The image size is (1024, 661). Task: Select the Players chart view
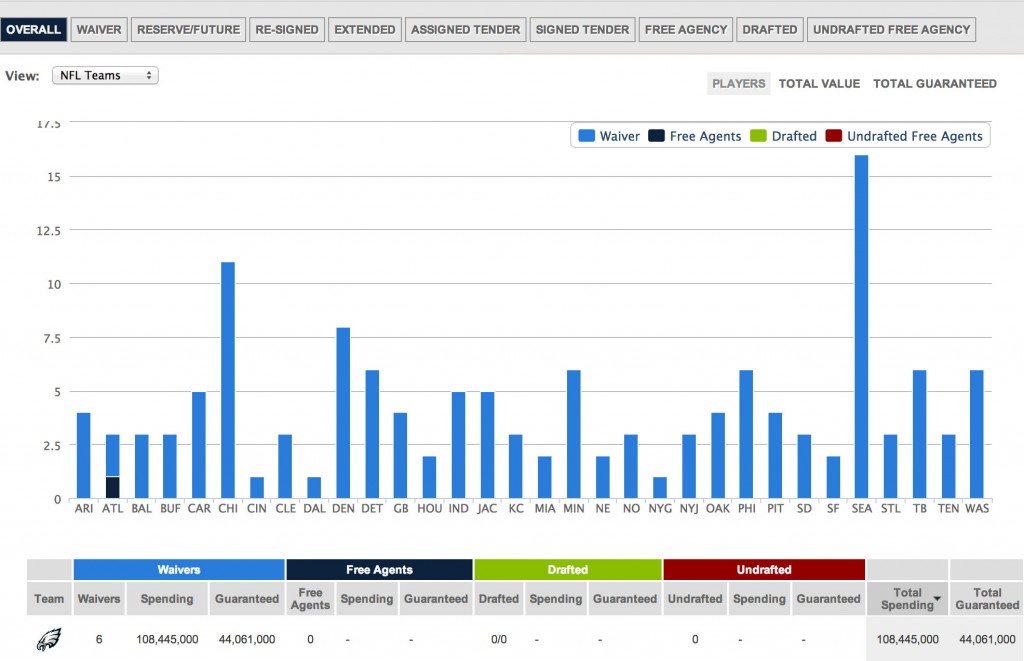[x=738, y=84]
